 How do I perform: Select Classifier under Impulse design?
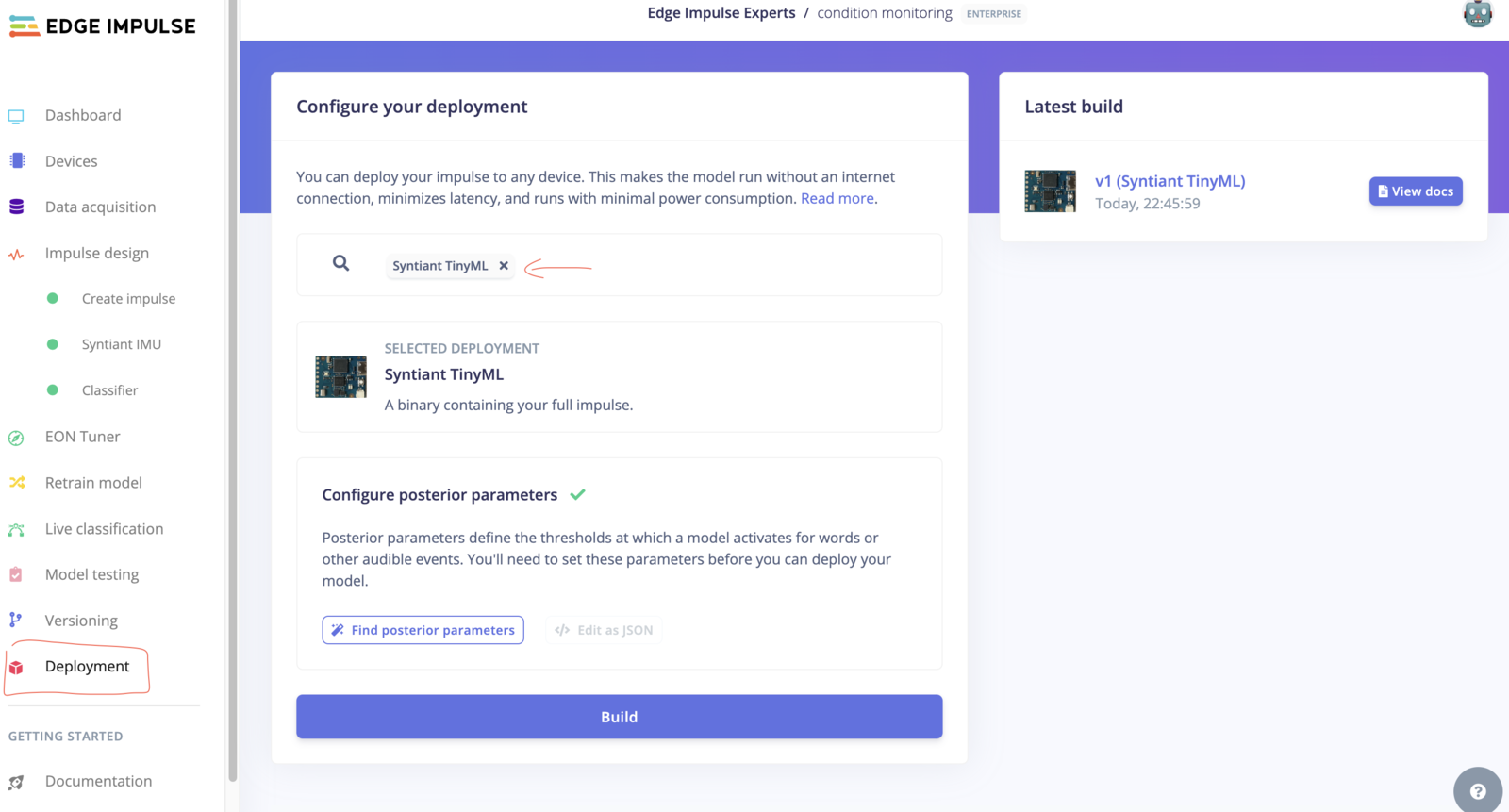[x=109, y=390]
